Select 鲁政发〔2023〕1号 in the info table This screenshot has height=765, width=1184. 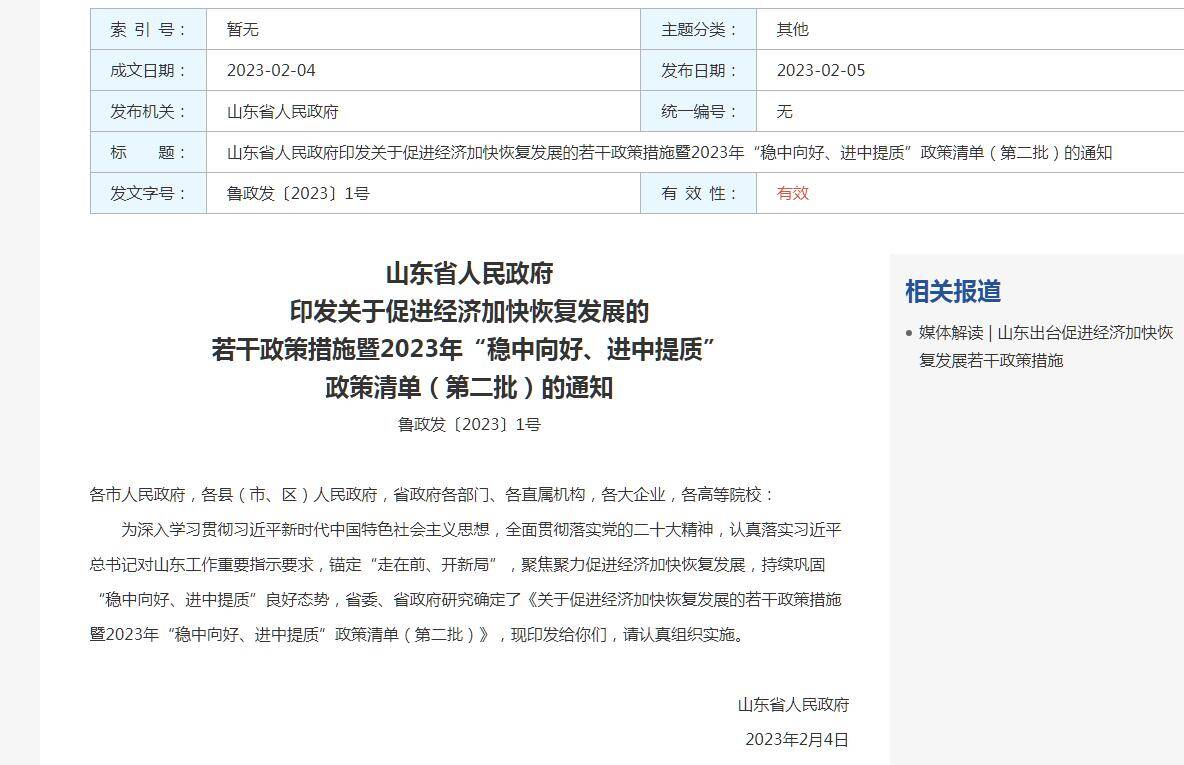coord(298,194)
